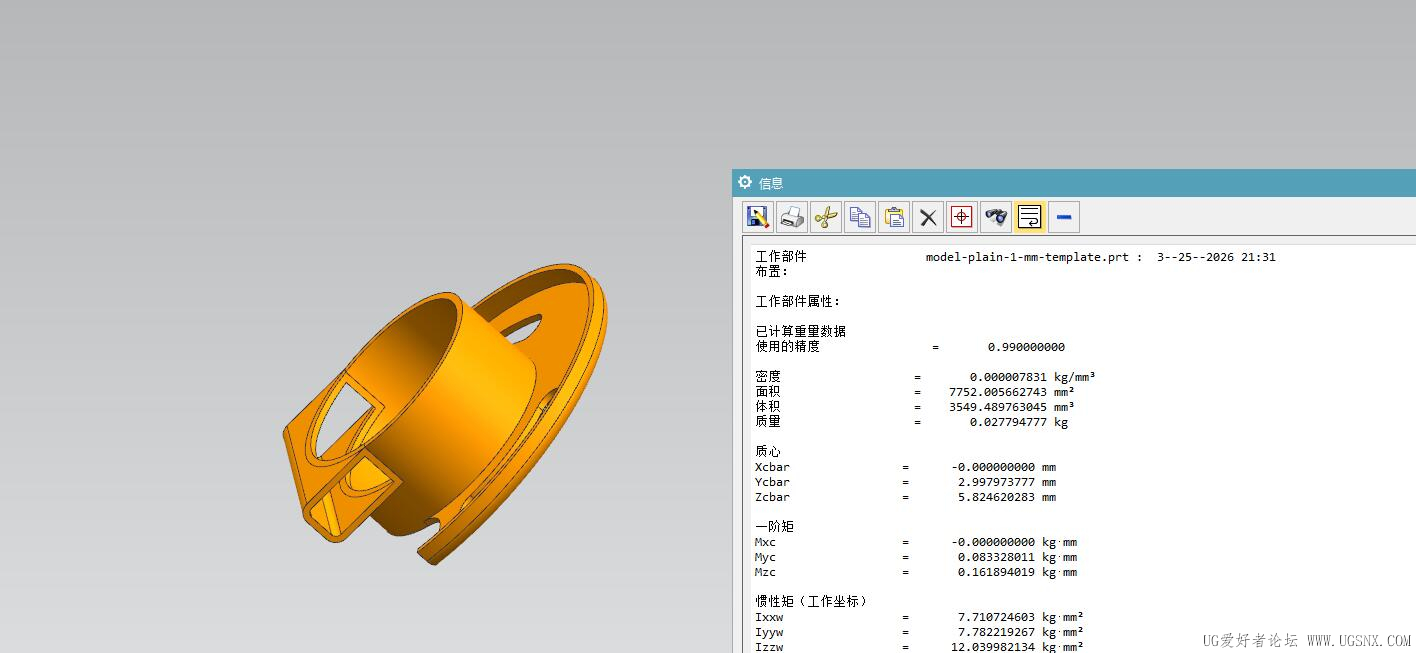Click the 质心 heading

768,451
